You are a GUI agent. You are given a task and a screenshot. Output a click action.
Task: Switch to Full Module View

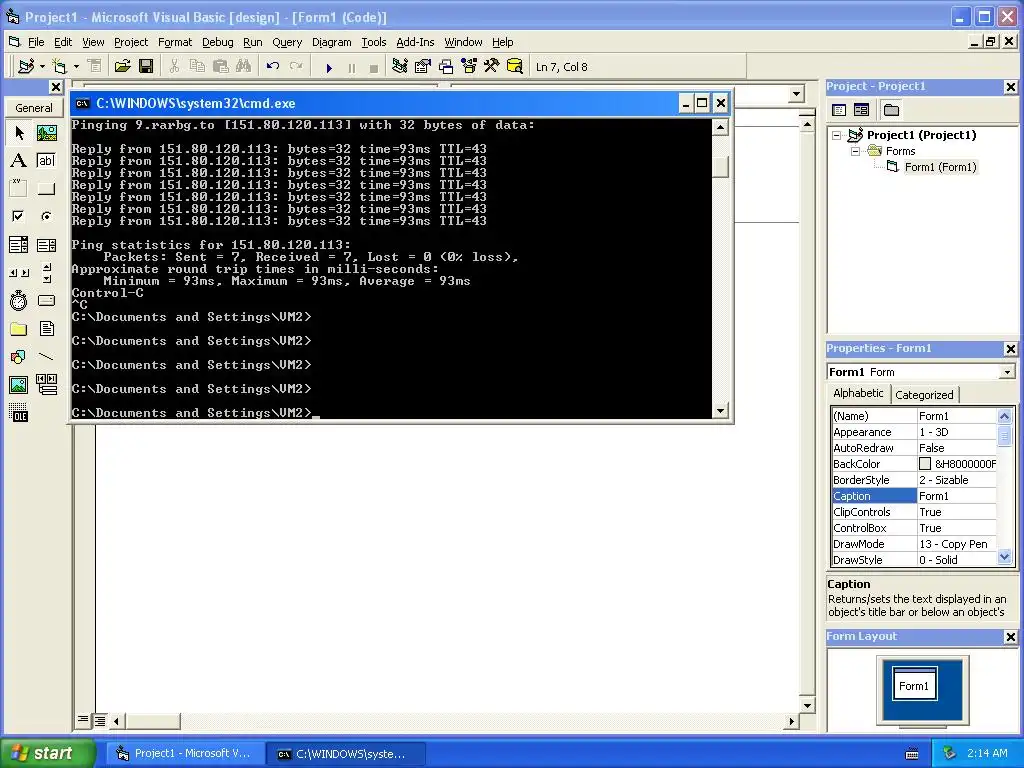pos(99,720)
